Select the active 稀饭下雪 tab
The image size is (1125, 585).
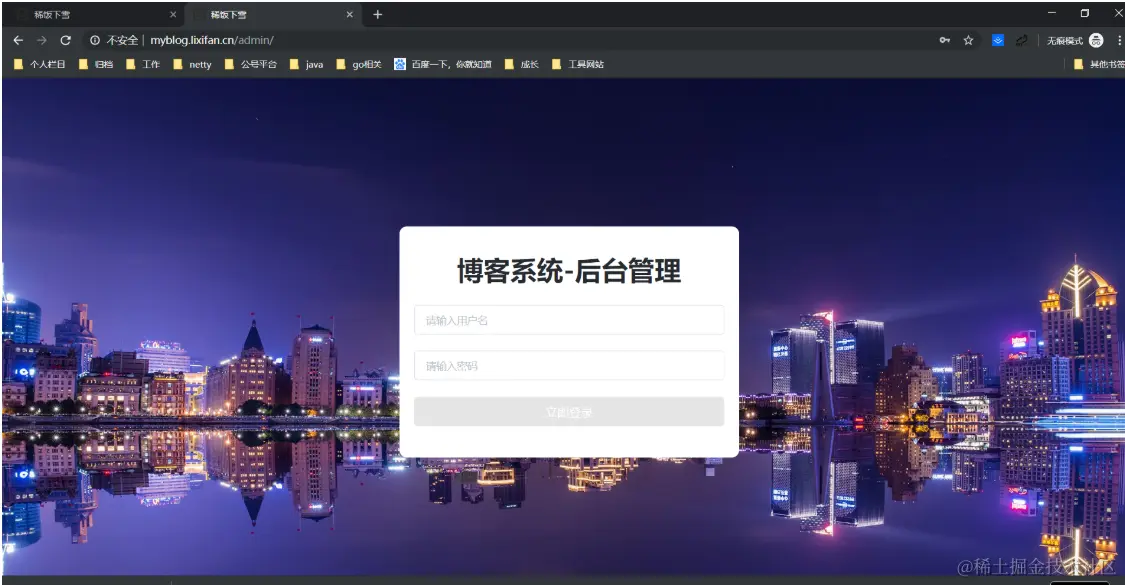273,14
